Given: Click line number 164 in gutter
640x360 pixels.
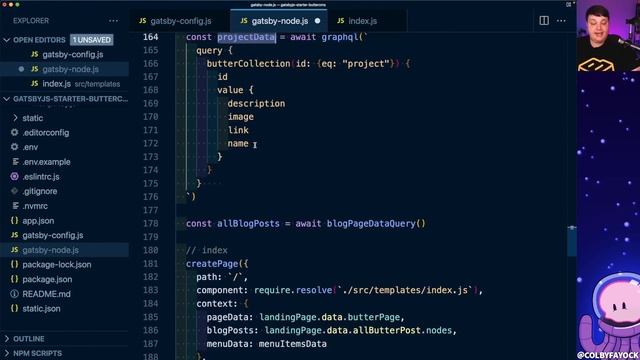Looking at the screenshot, I should 151,37.
